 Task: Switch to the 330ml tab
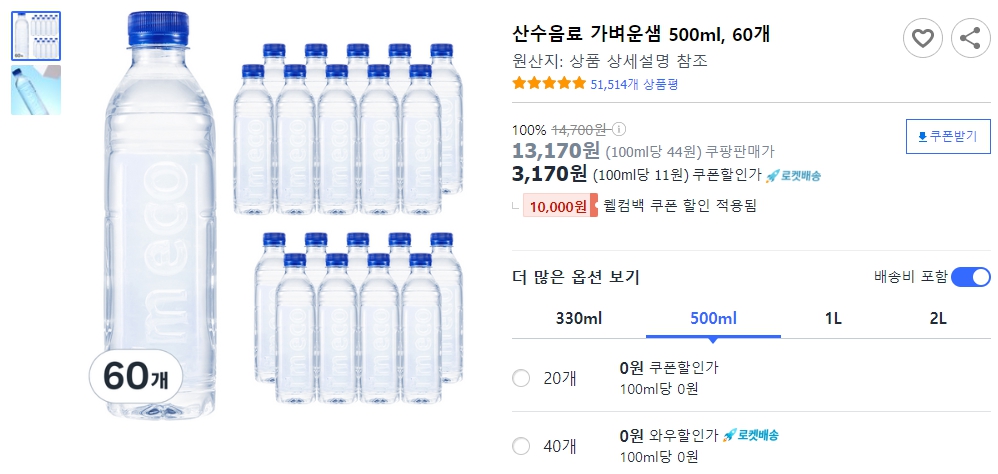pyautogui.click(x=579, y=319)
